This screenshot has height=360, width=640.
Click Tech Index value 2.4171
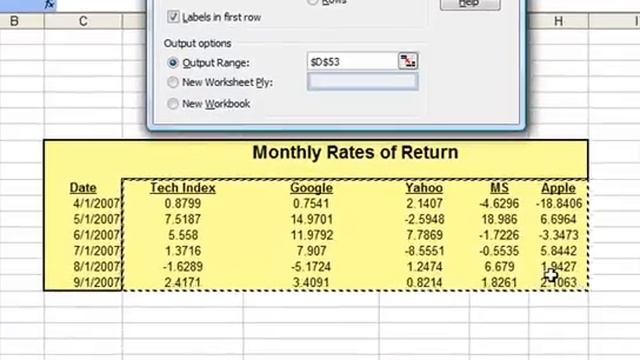click(x=183, y=282)
